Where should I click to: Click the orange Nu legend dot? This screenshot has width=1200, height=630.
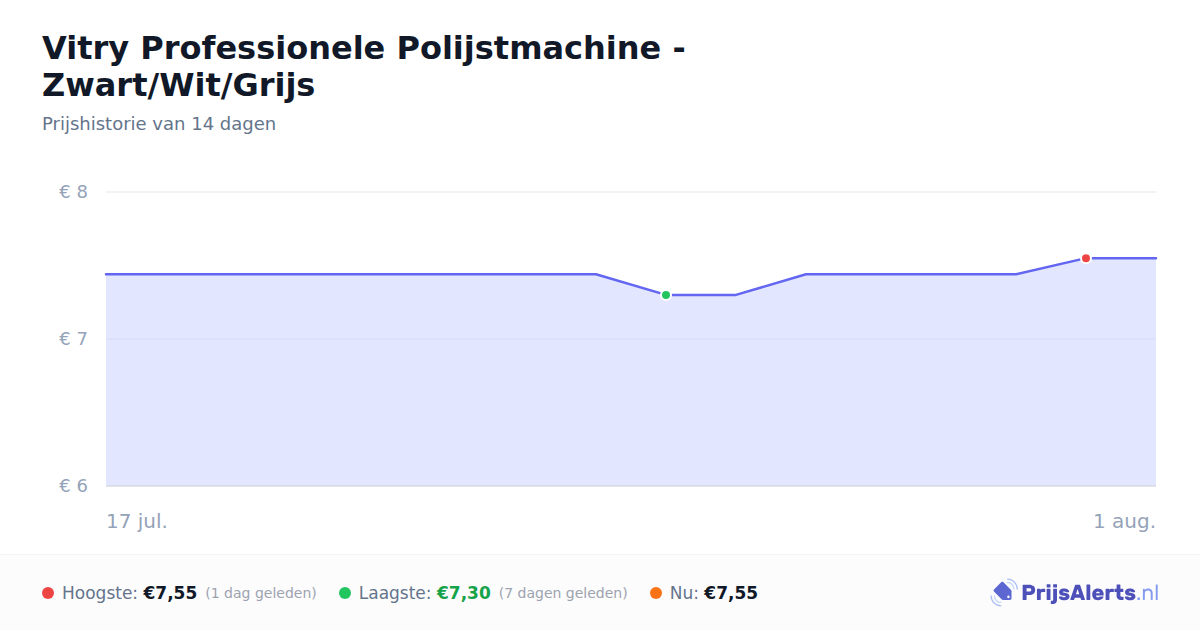coord(656,593)
